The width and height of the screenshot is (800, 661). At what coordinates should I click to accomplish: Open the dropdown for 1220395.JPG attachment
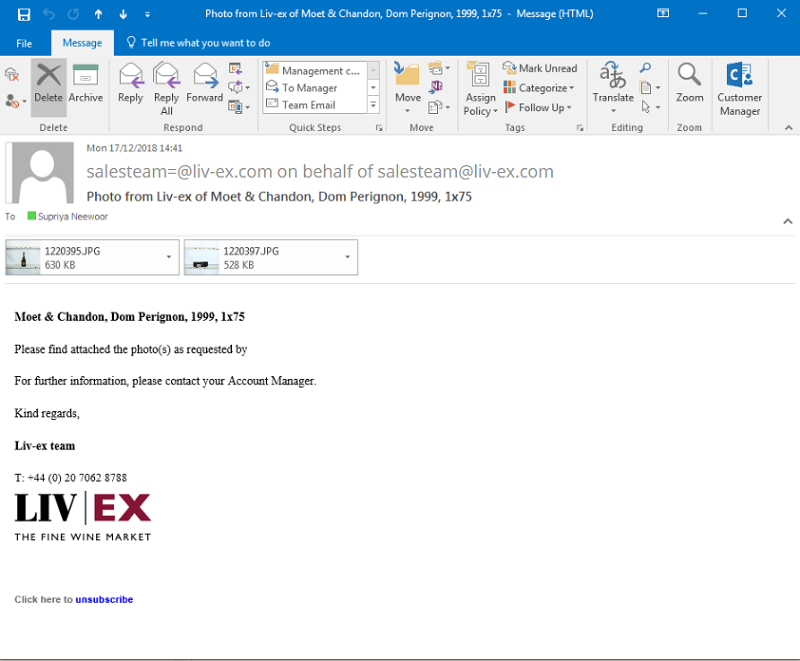point(169,257)
